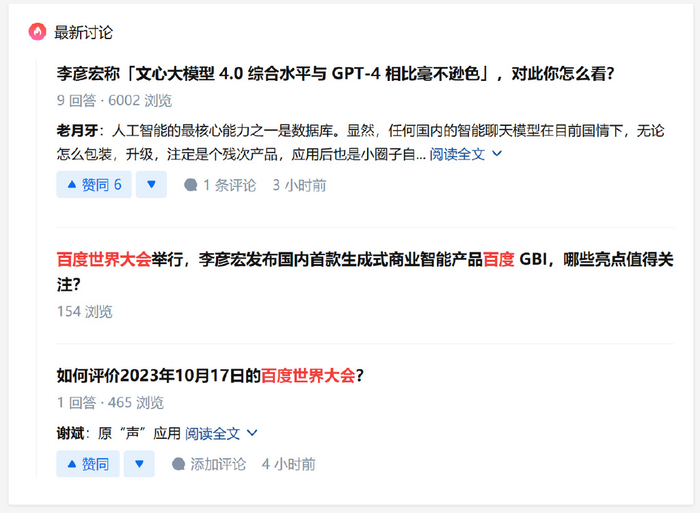Downvote 谢斌's answer using the down triangle

pos(139,464)
